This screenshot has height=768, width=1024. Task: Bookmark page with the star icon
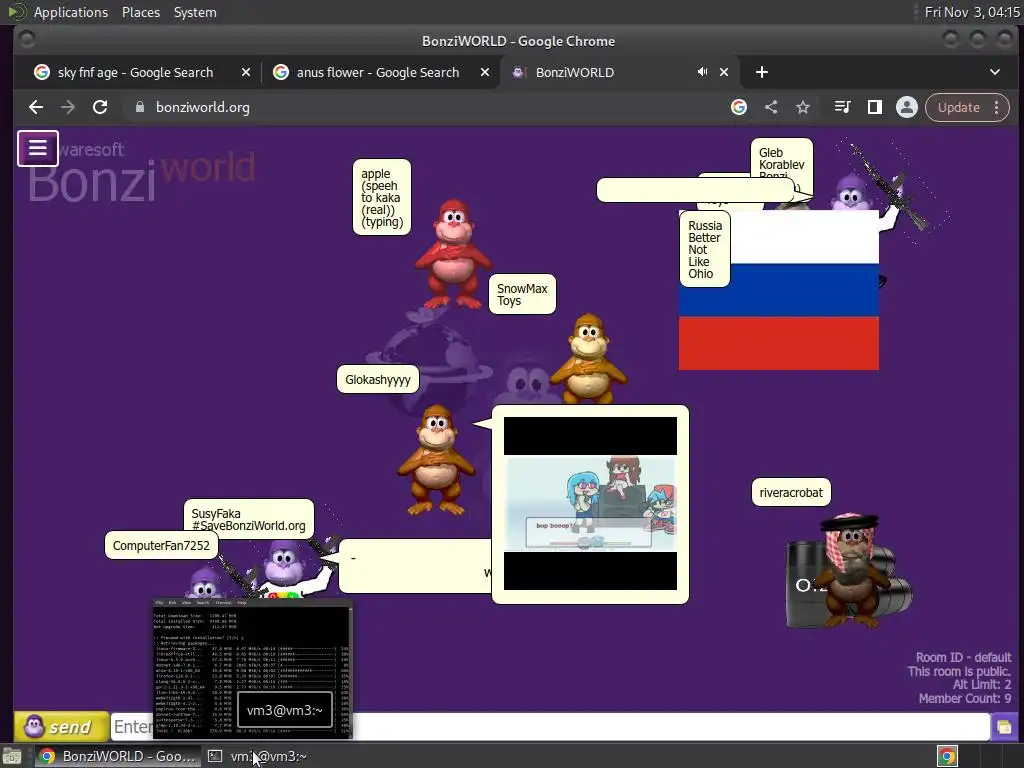pos(803,107)
